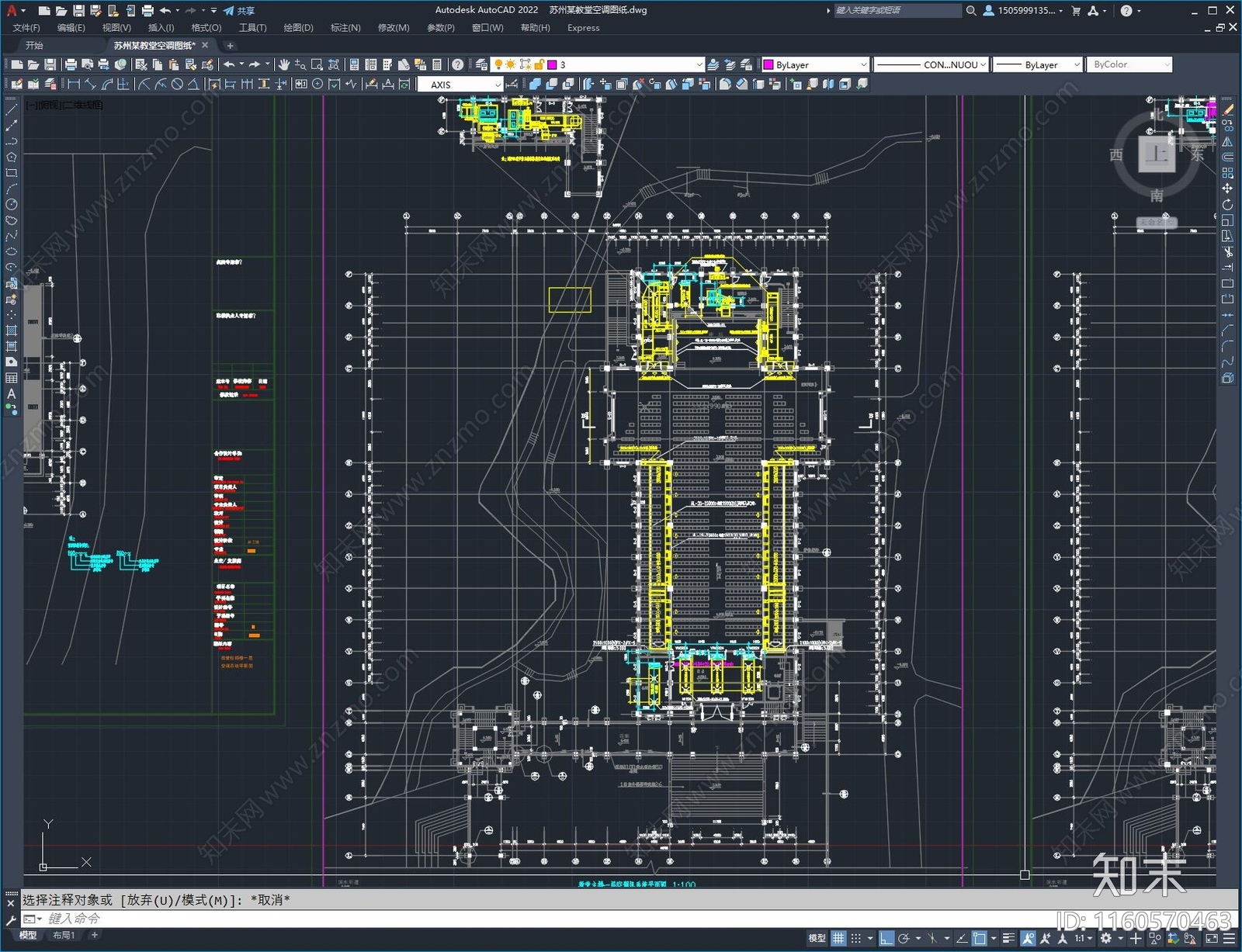Open the 格式(O) menu
This screenshot has width=1242, height=952.
[206, 27]
